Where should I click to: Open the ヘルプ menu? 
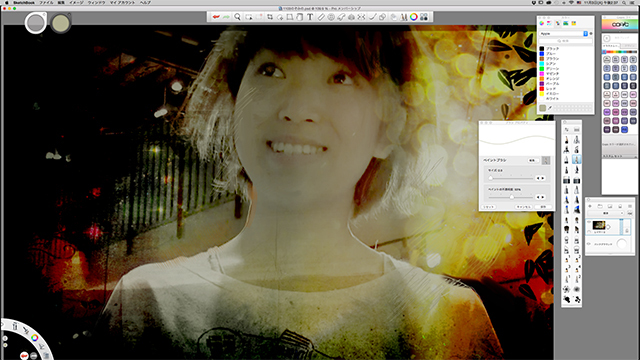(x=145, y=2)
